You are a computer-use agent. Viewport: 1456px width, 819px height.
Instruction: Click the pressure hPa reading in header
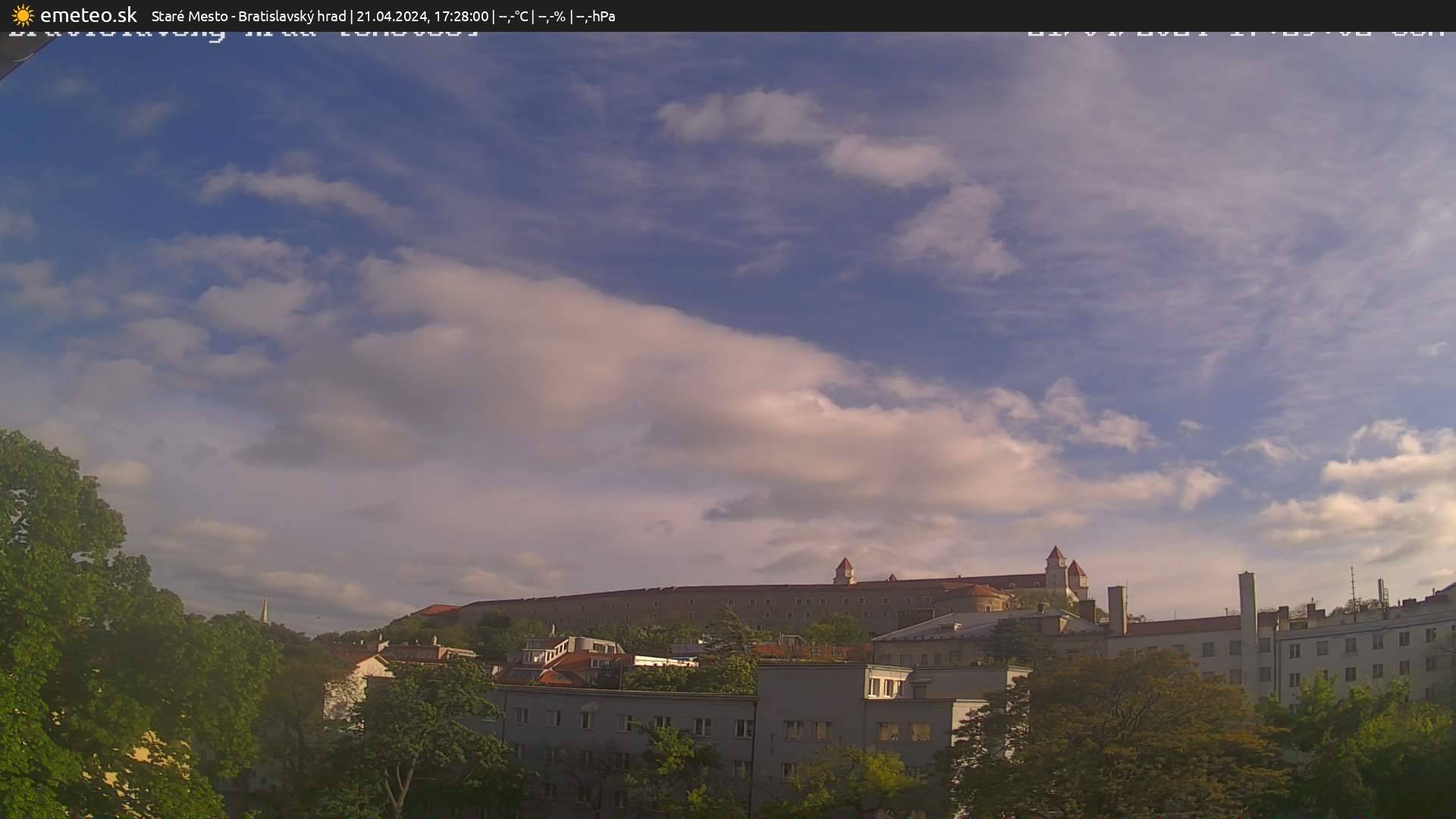(596, 16)
